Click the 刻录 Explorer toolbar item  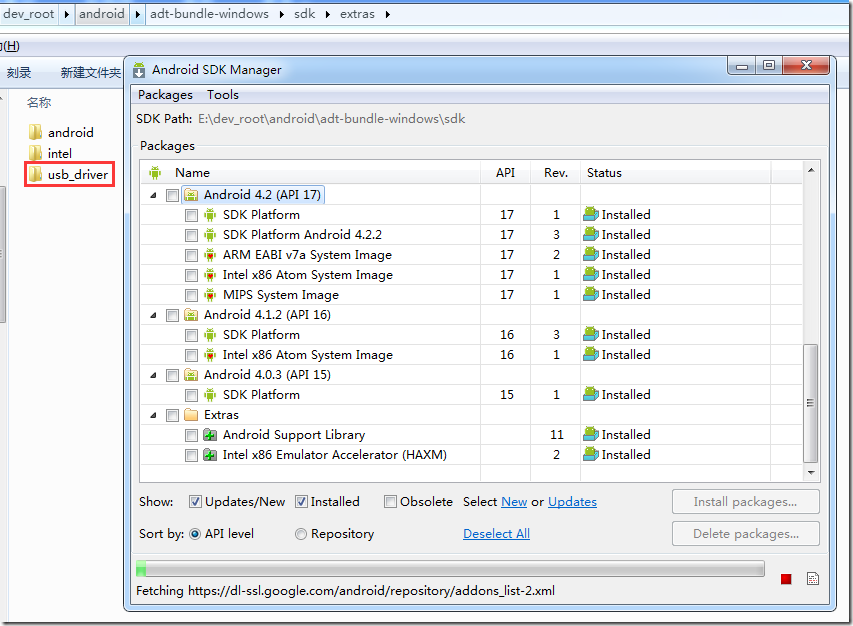click(19, 72)
